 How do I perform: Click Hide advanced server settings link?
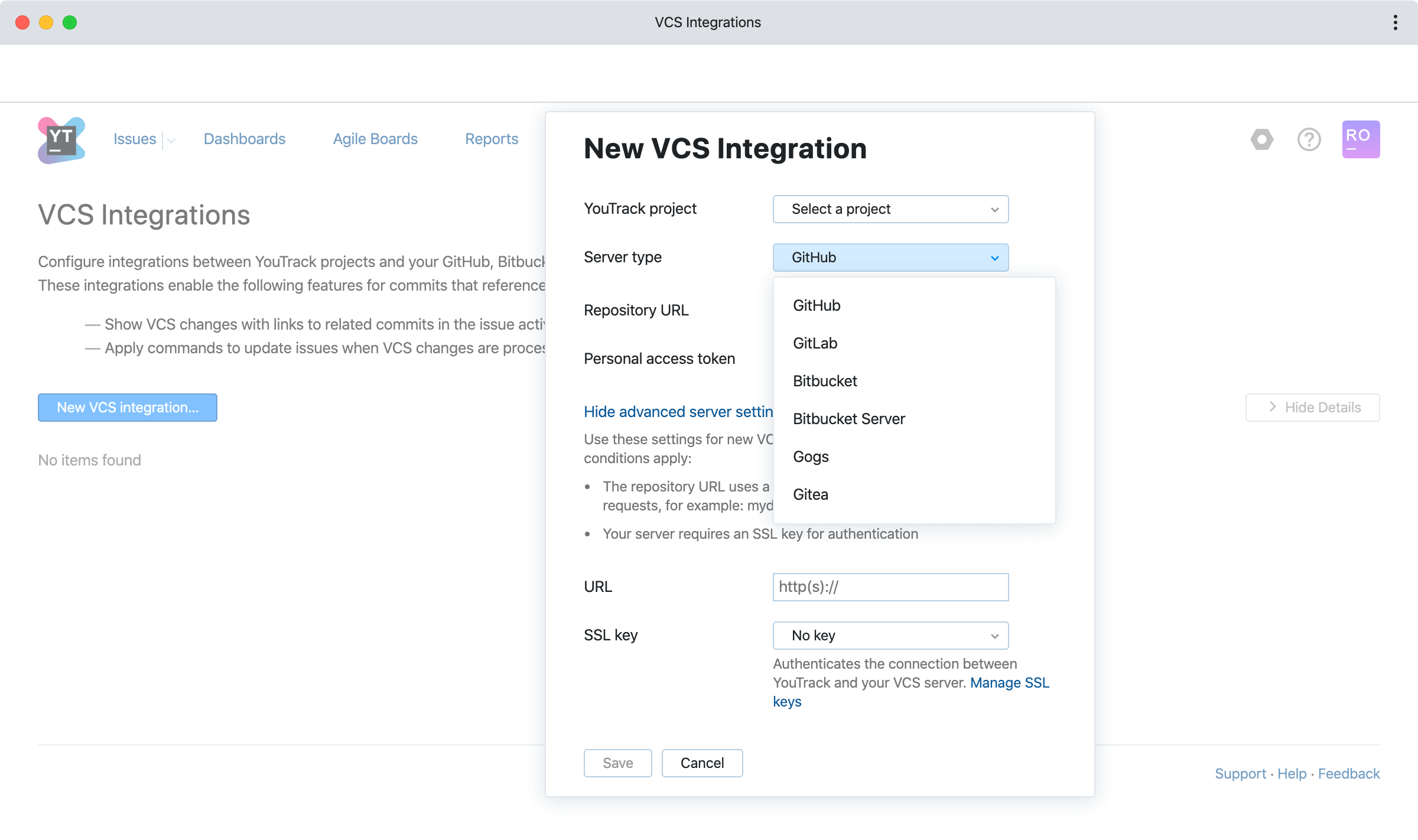(x=678, y=412)
